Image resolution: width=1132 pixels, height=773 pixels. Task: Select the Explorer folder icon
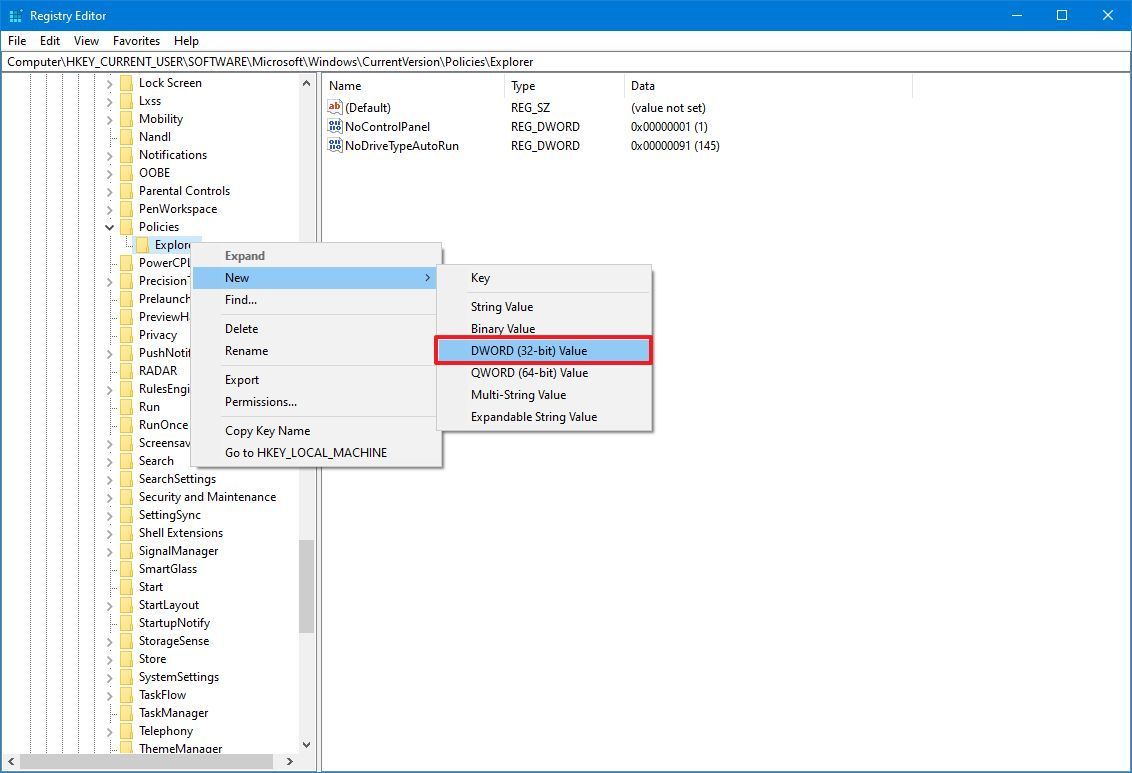(x=141, y=244)
